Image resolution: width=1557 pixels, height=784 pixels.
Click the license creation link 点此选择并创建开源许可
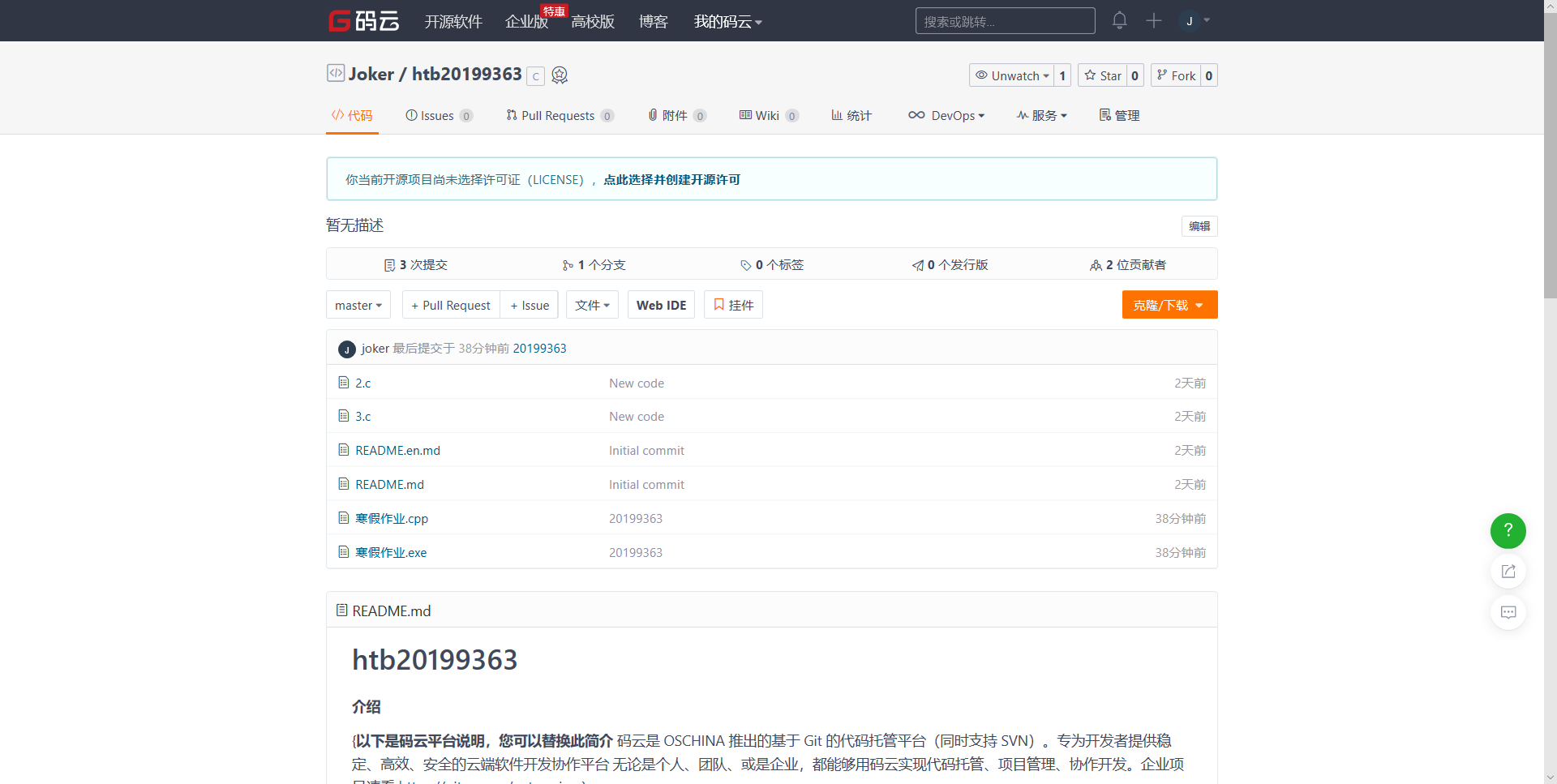point(671,179)
